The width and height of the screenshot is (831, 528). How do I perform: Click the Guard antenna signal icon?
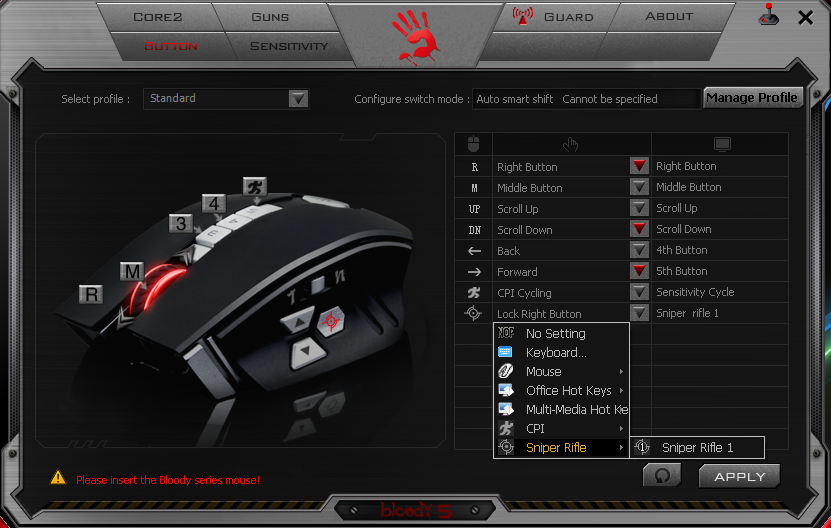(523, 16)
